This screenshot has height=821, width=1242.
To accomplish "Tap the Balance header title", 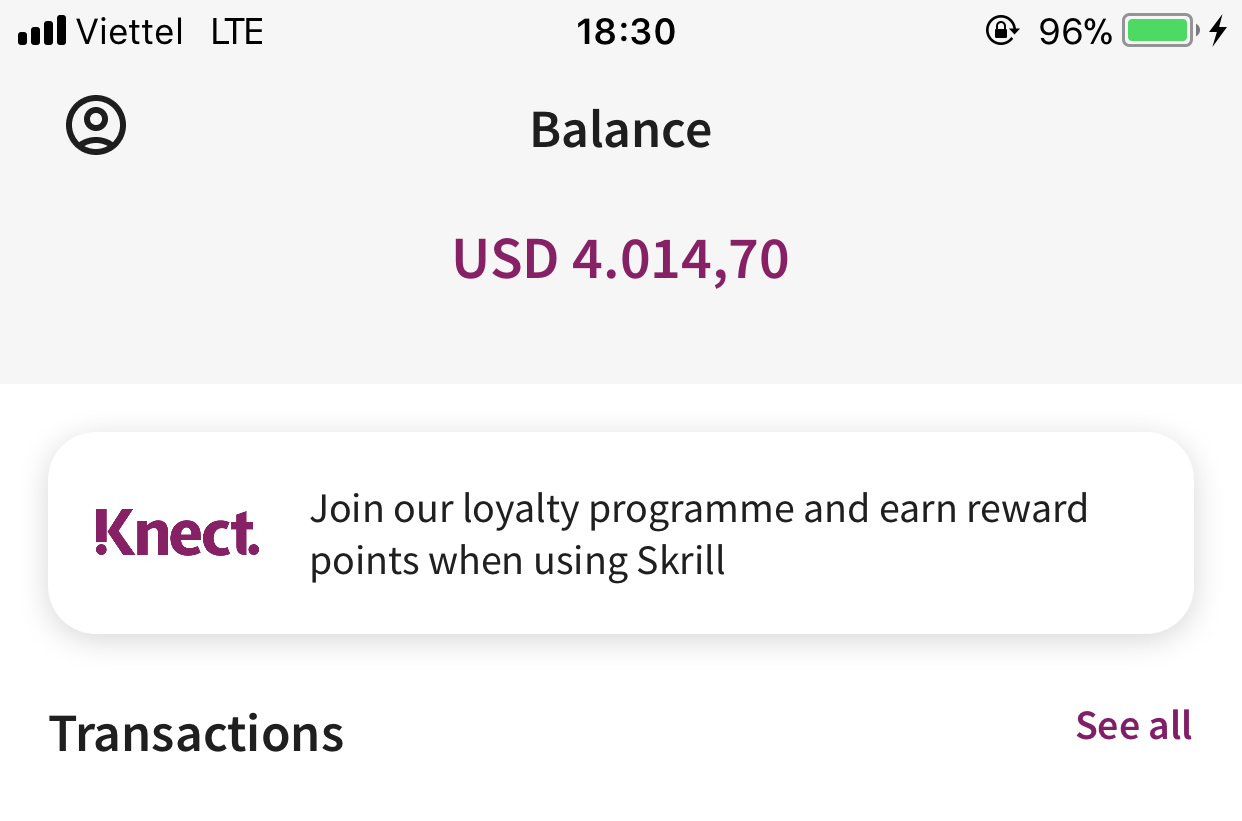I will click(x=620, y=129).
